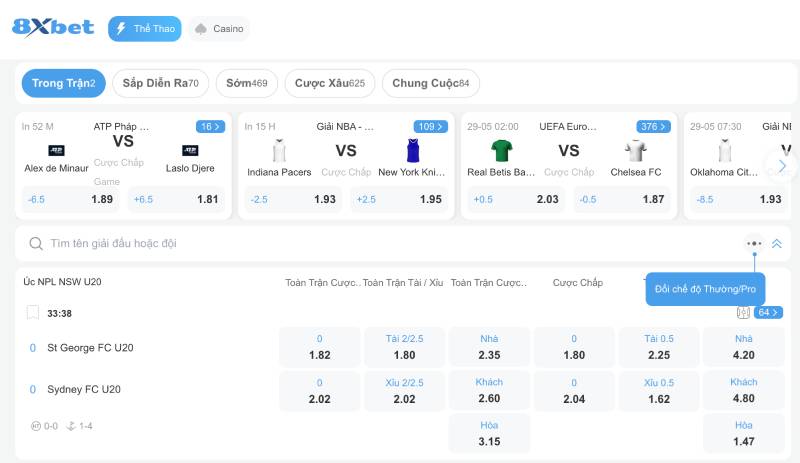Collapse the match list with double-chevron icon
Image resolution: width=800 pixels, height=463 pixels.
[777, 243]
